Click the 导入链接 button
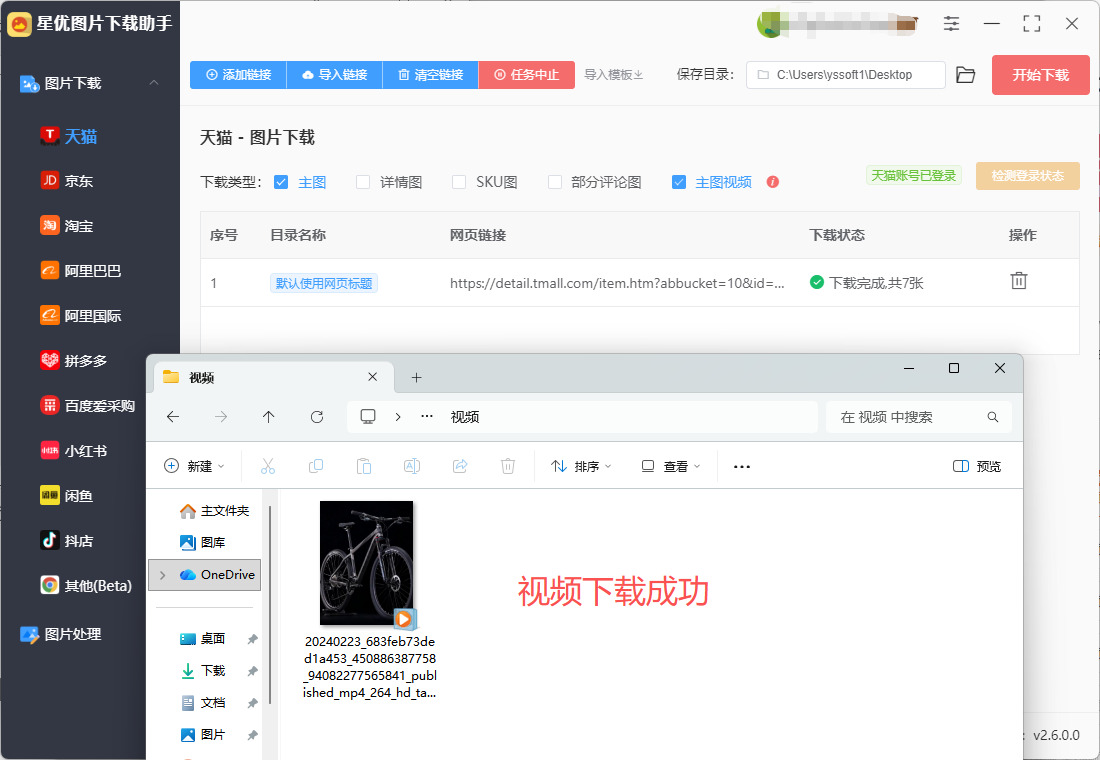This screenshot has height=760, width=1100. [335, 74]
